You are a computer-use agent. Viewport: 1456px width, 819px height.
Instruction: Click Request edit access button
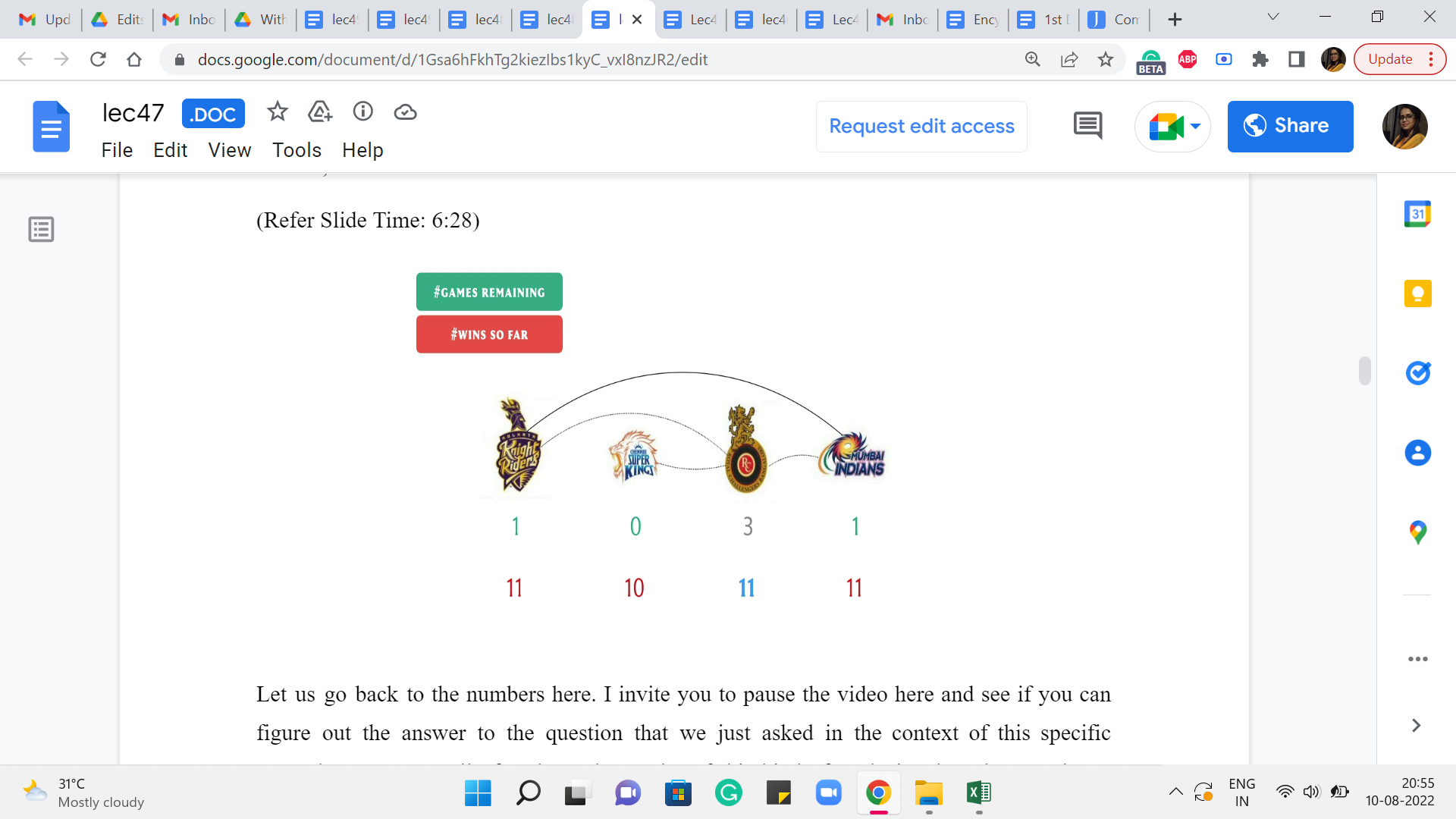(921, 126)
